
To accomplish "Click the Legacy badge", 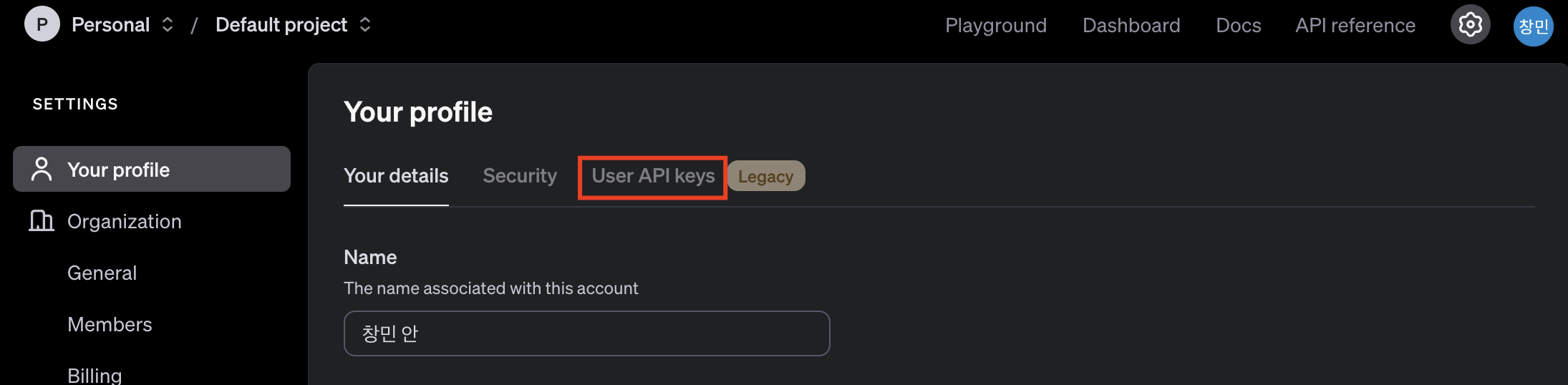I will (765, 176).
